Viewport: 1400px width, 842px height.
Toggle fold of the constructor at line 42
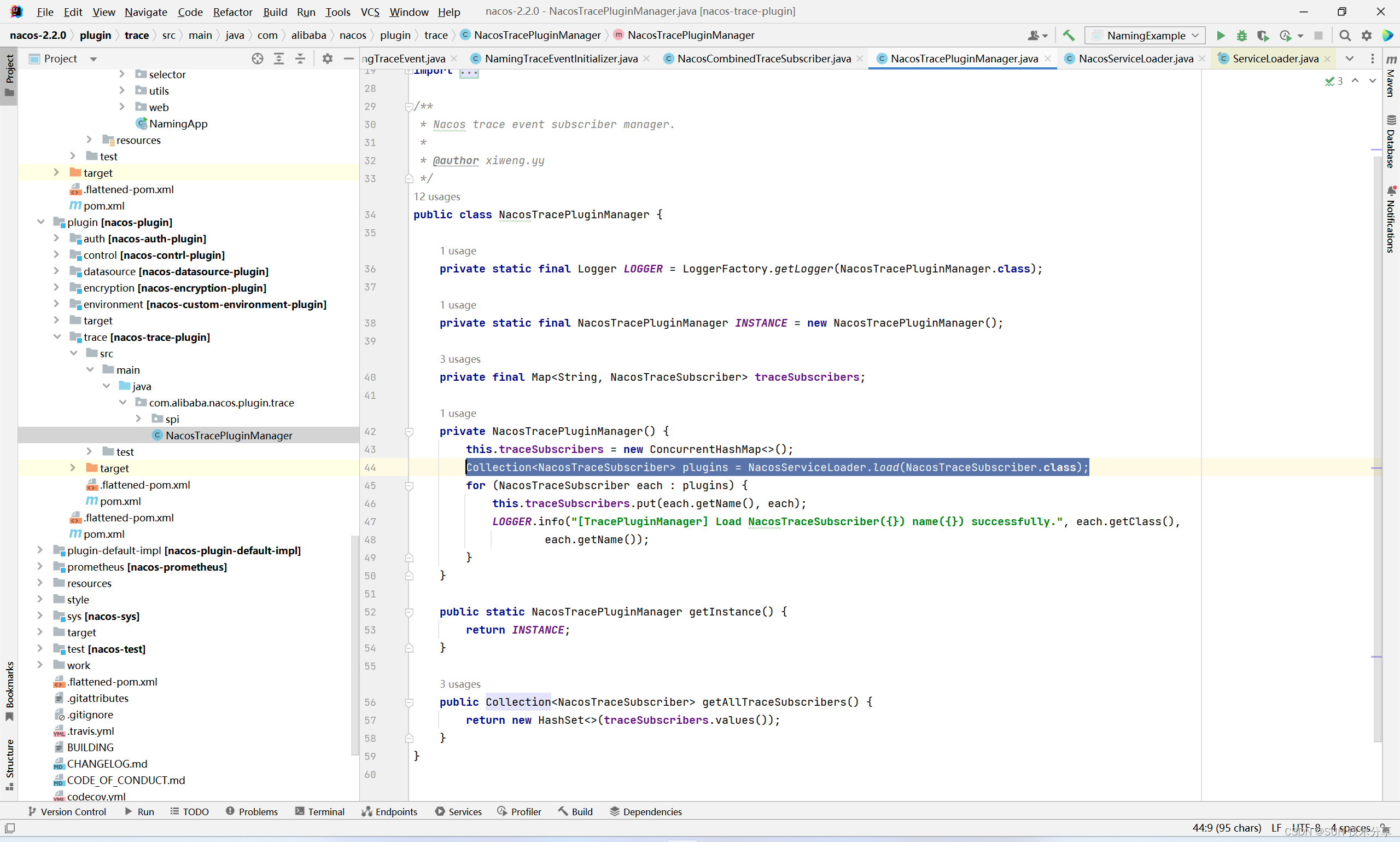pos(410,432)
